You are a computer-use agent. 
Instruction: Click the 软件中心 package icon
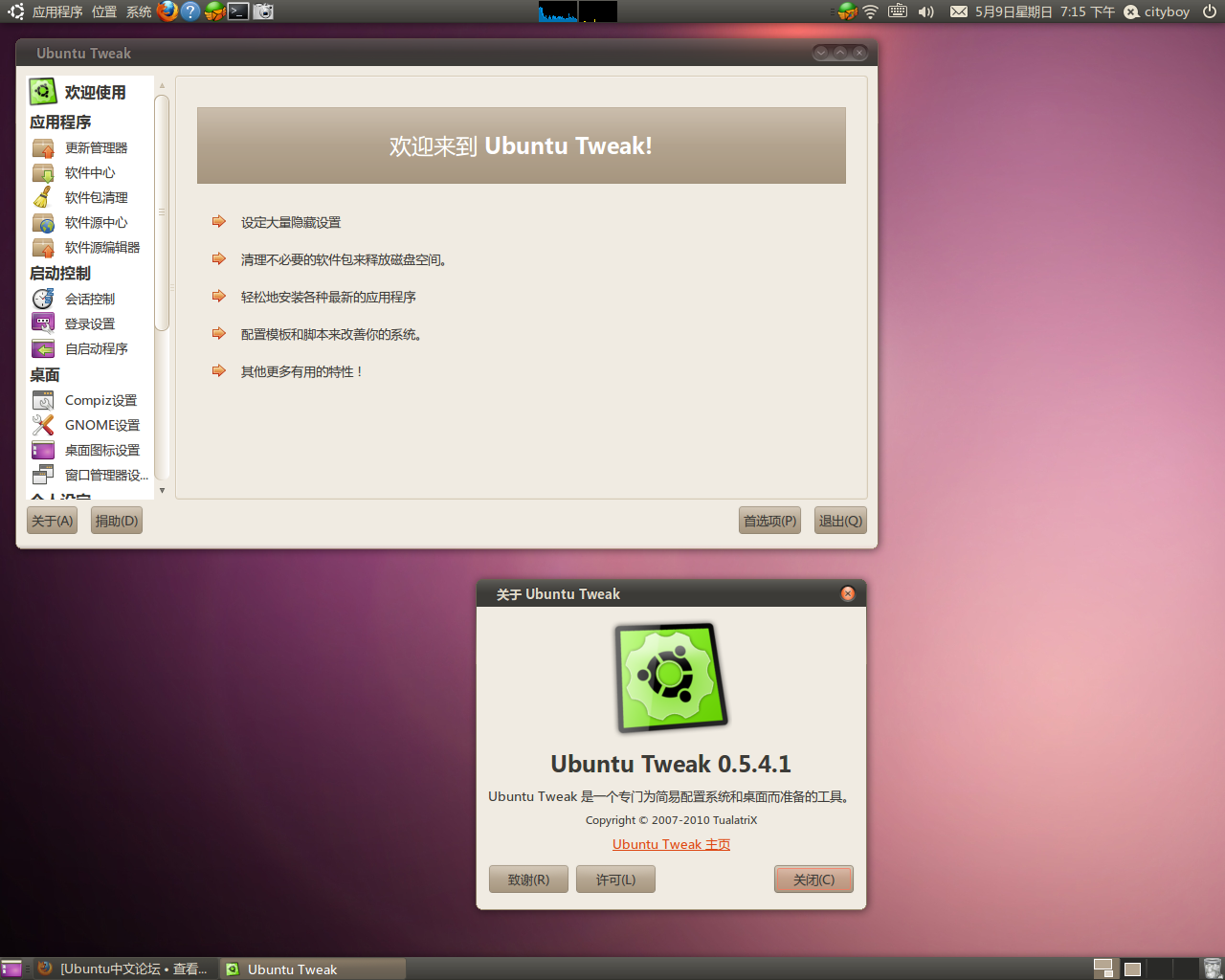click(43, 172)
